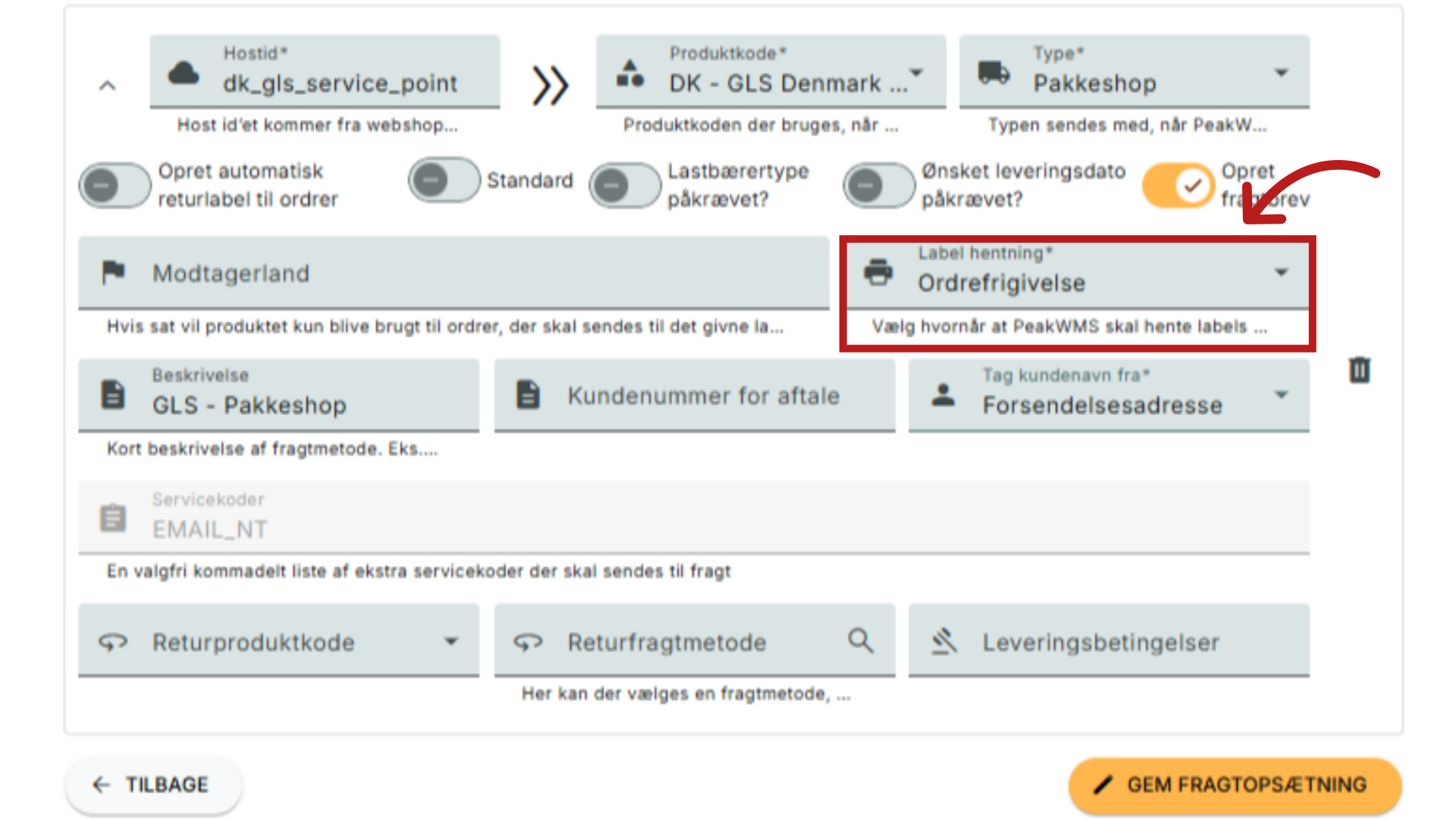The image size is (1456, 819).
Task: Click the truck icon beside Type
Action: click(x=993, y=74)
